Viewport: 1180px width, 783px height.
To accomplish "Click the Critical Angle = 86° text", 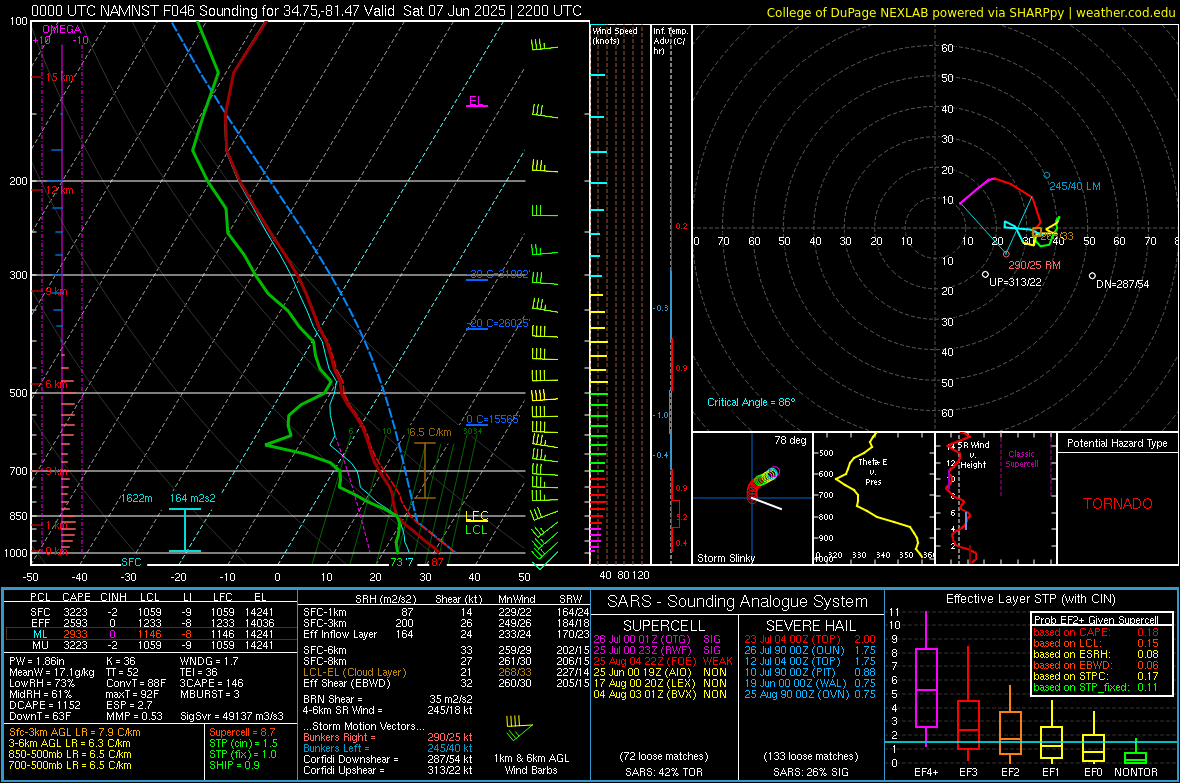I will (x=751, y=402).
